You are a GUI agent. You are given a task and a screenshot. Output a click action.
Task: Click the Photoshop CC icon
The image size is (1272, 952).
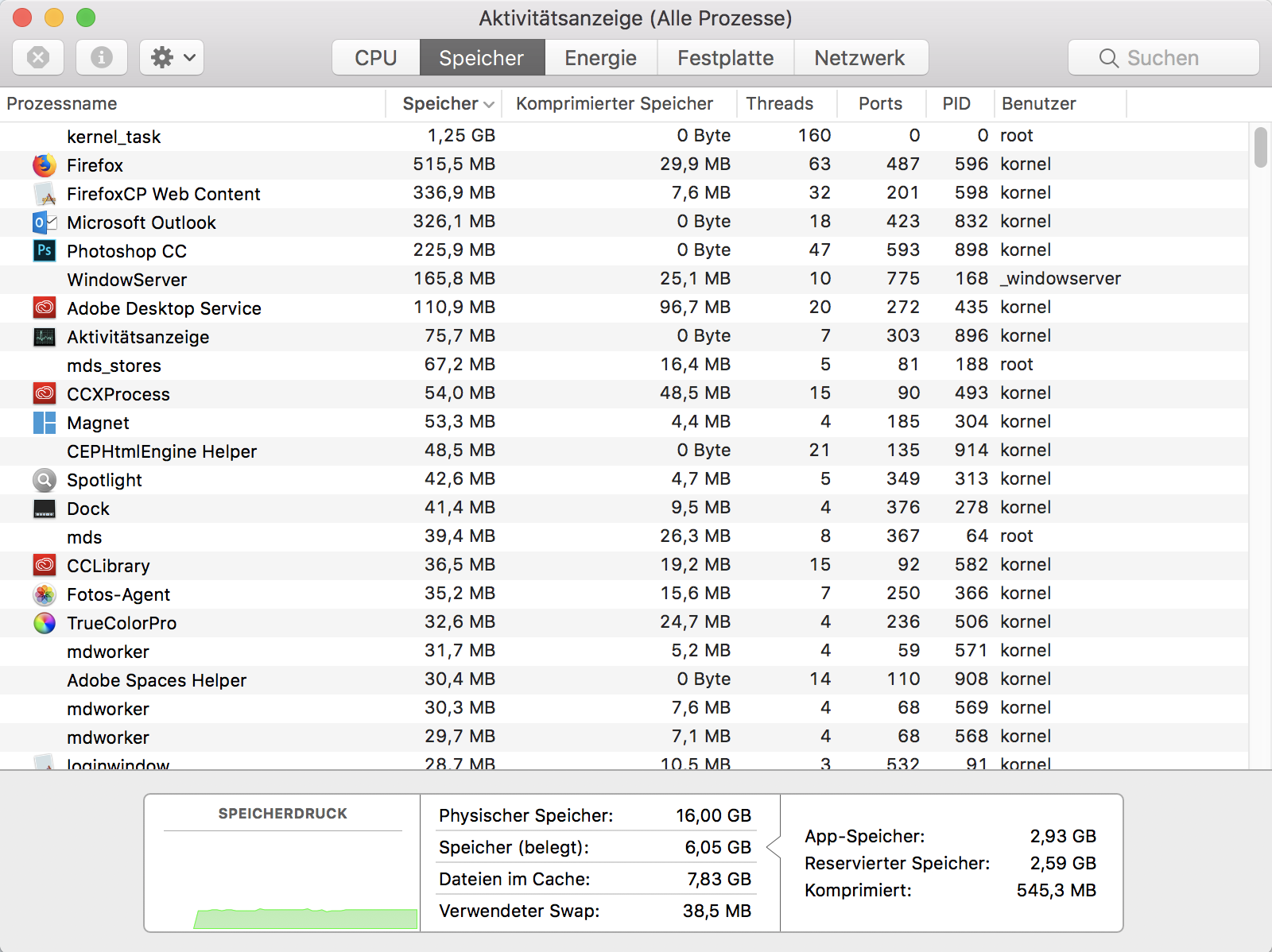45,251
